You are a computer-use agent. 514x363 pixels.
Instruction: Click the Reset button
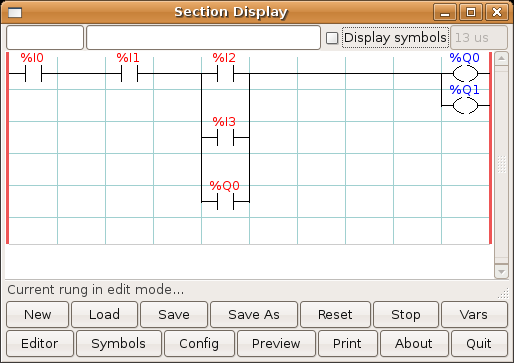click(x=335, y=314)
